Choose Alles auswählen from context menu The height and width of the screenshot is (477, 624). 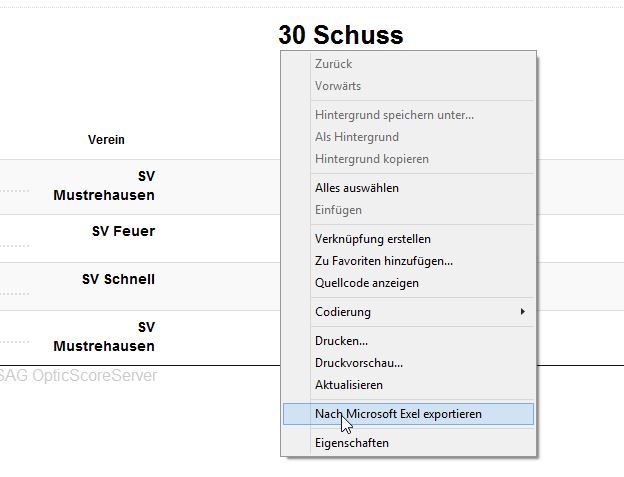point(356,188)
